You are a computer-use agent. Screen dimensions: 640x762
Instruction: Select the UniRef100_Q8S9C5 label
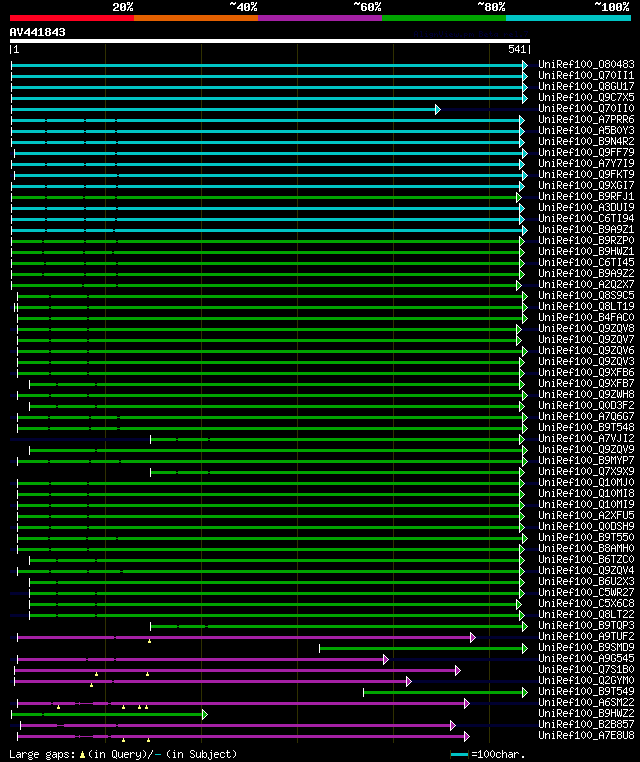coord(586,295)
